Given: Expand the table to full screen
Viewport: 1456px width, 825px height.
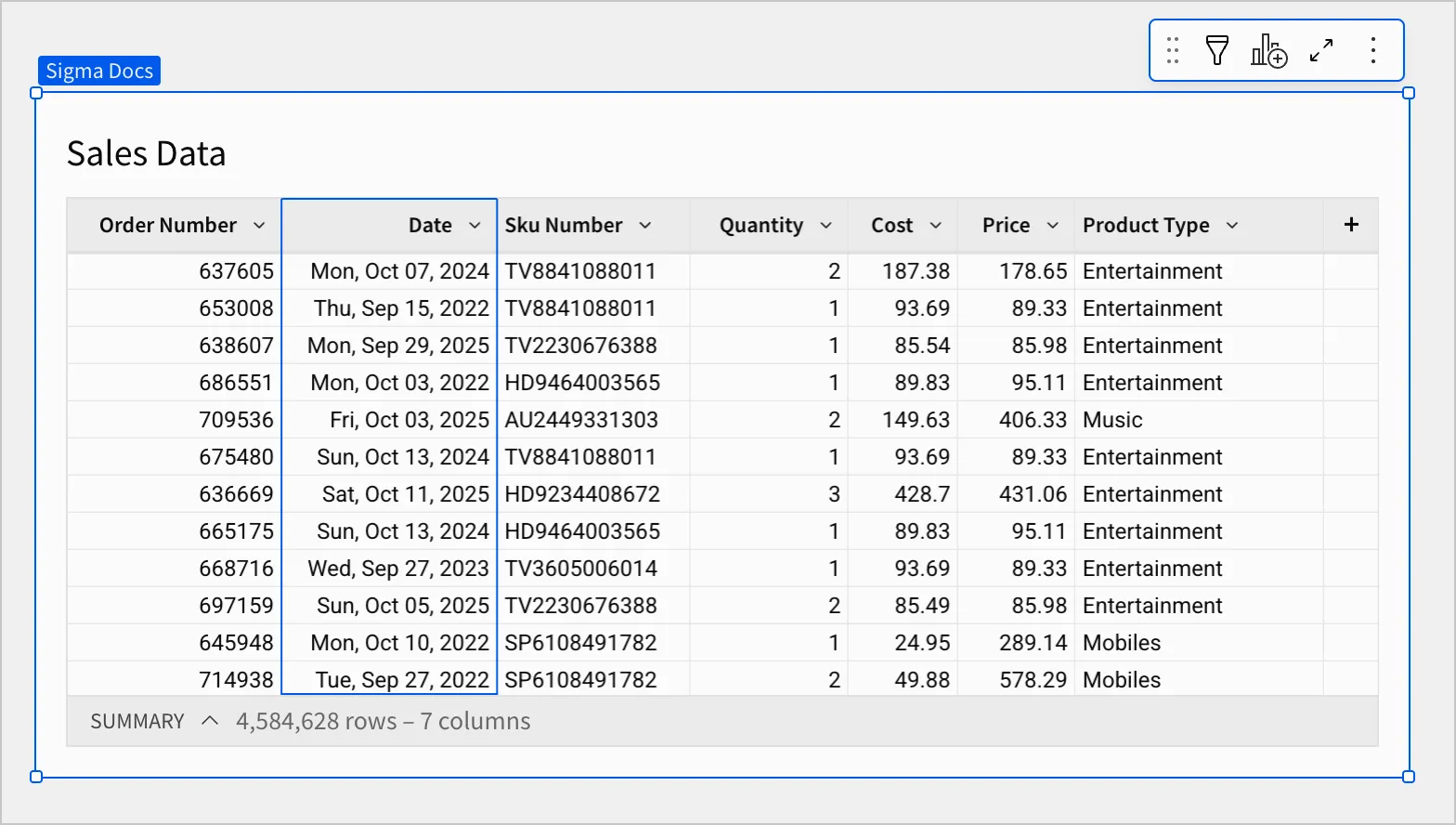Looking at the screenshot, I should tap(1321, 50).
